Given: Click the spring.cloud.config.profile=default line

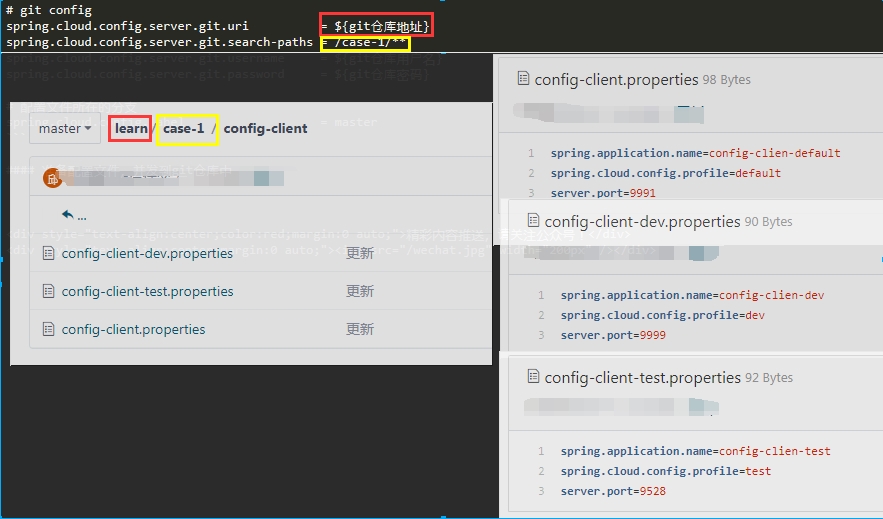Looking at the screenshot, I should pyautogui.click(x=666, y=173).
